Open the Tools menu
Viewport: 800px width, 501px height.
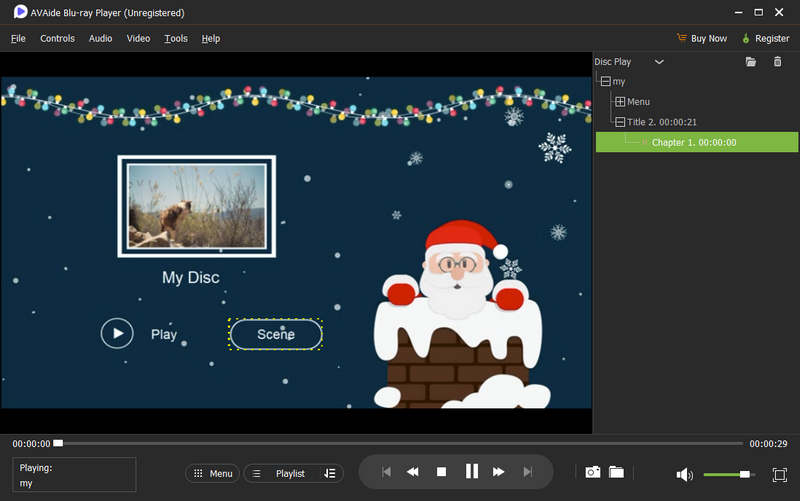[176, 38]
